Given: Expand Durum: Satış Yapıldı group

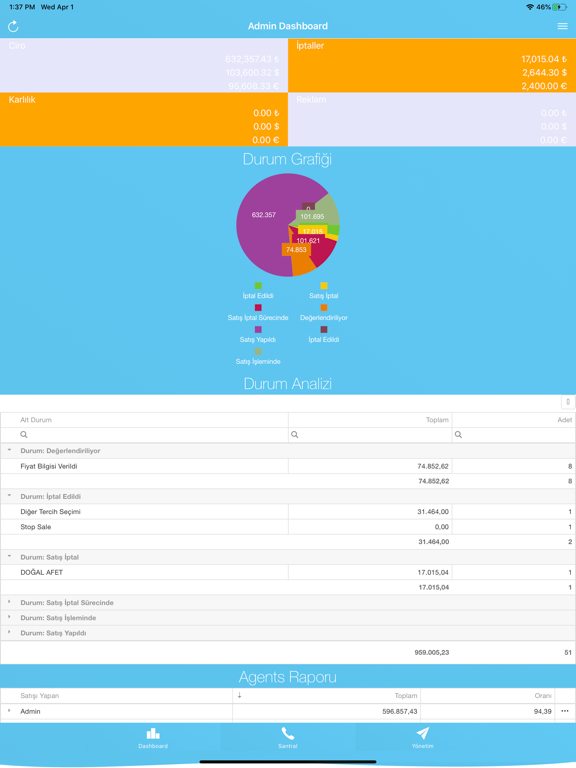Looking at the screenshot, I should tap(9, 632).
